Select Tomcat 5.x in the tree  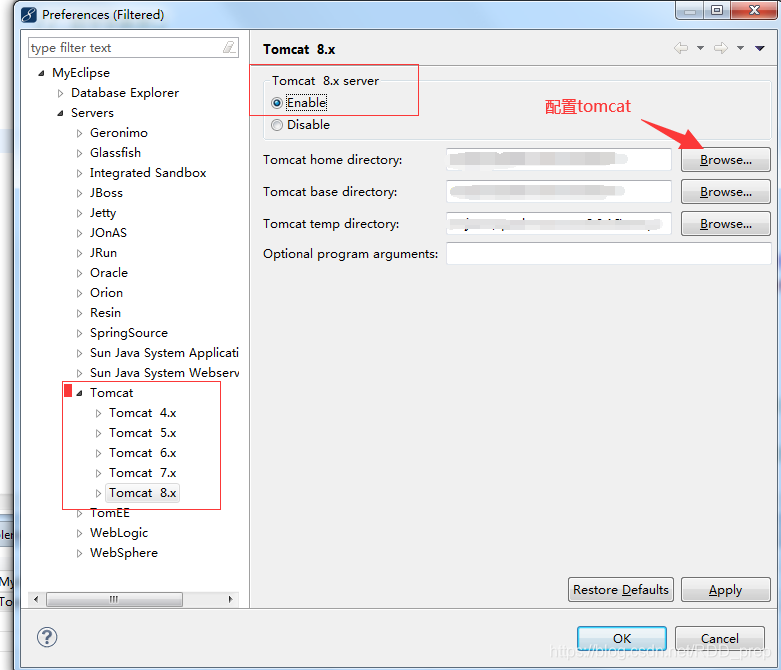coord(142,433)
